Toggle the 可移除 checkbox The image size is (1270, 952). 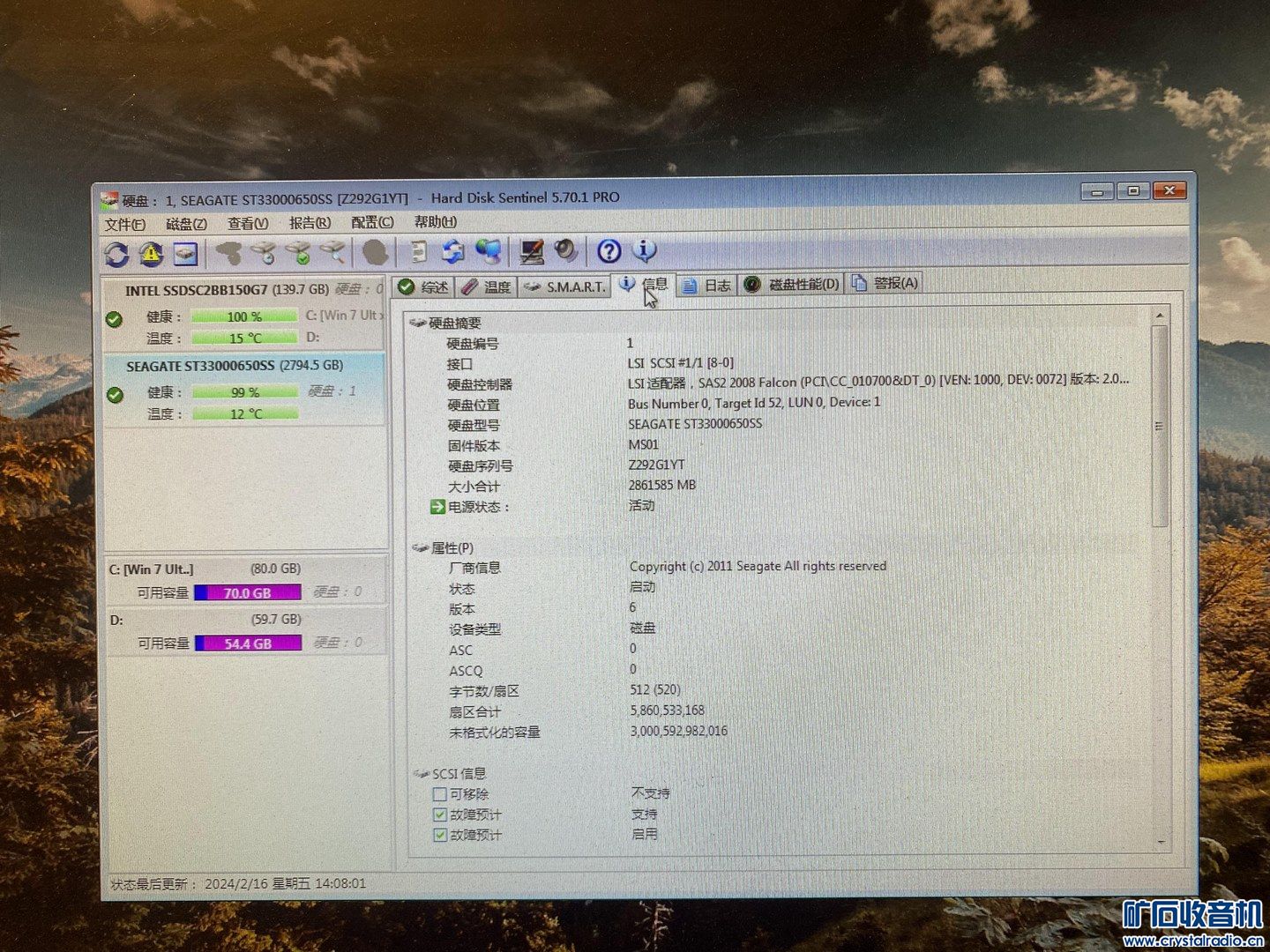point(439,794)
